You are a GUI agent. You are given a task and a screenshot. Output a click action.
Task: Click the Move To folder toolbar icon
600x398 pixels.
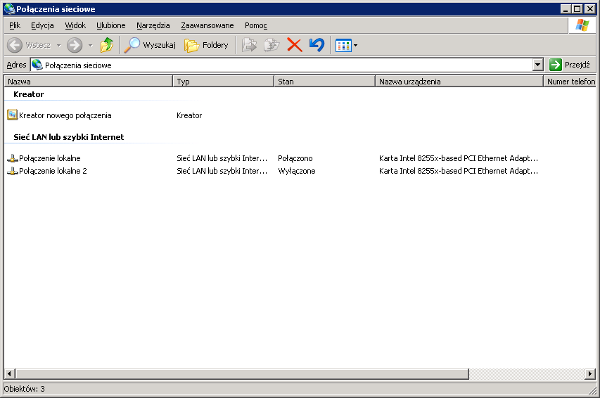tap(249, 45)
